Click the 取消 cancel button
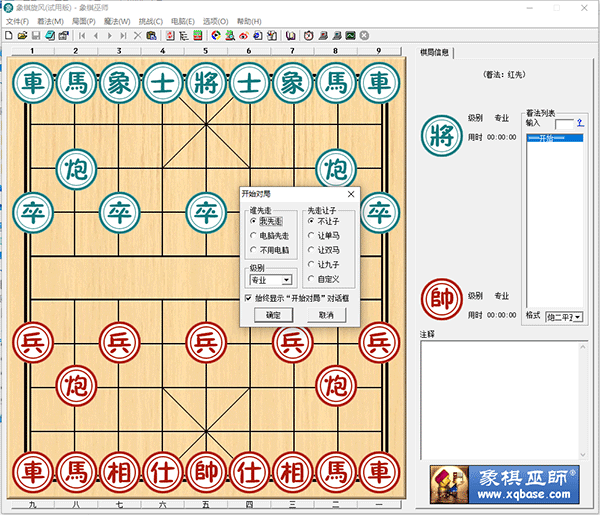 (326, 315)
